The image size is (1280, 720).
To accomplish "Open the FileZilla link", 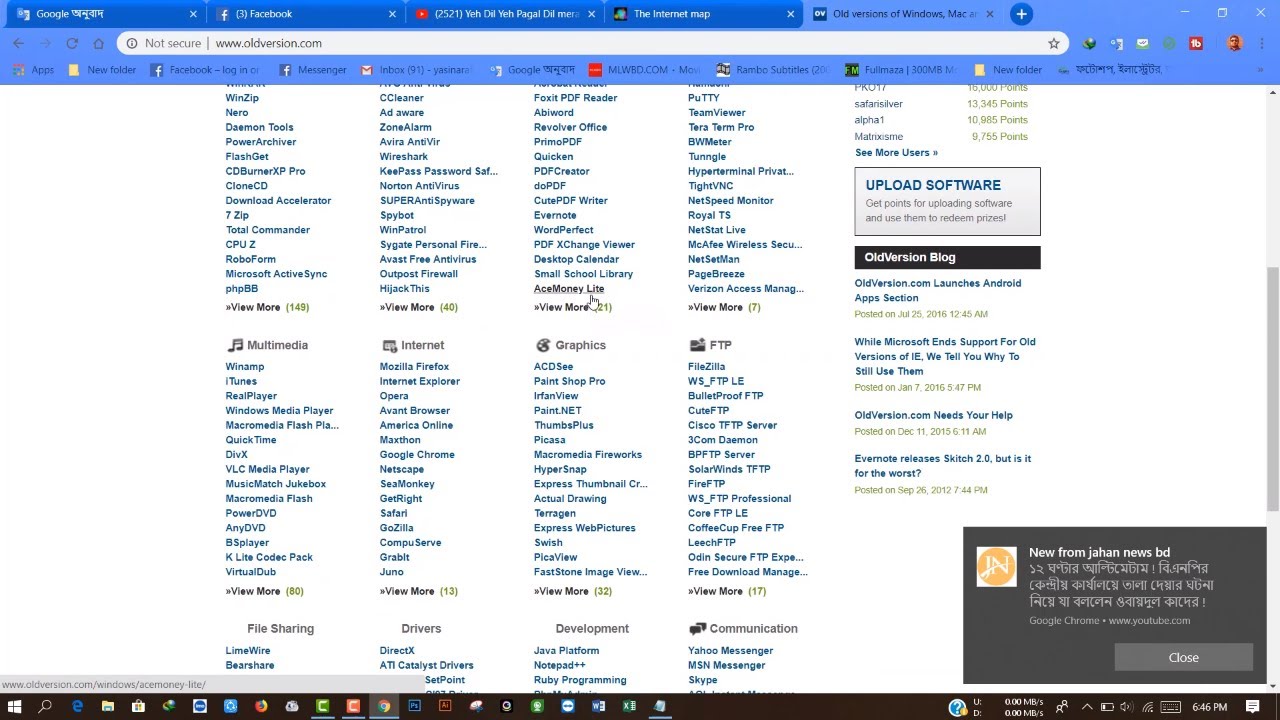I will [x=706, y=366].
